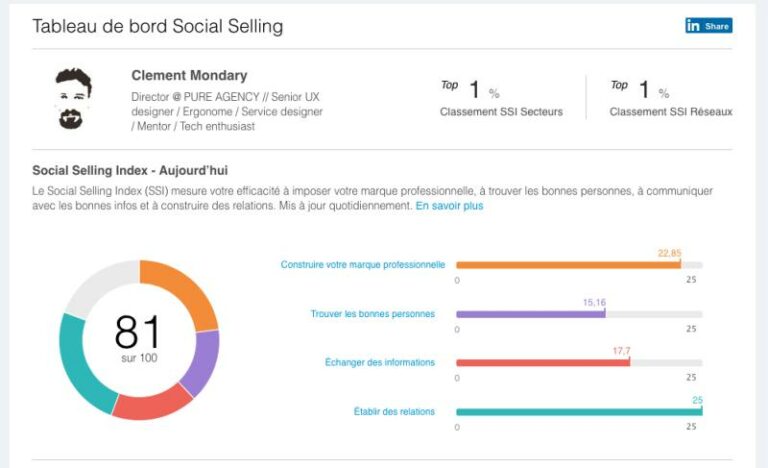
Task: Click the red progress bar showing 17,7
Action: [x=543, y=363]
